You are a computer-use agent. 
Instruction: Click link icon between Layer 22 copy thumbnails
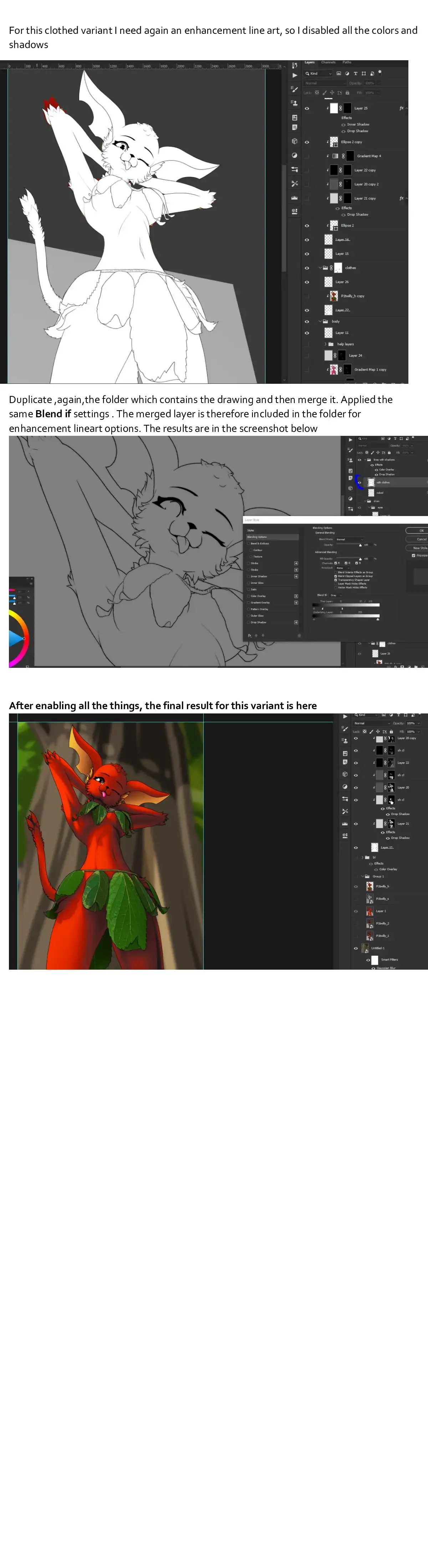[x=340, y=170]
